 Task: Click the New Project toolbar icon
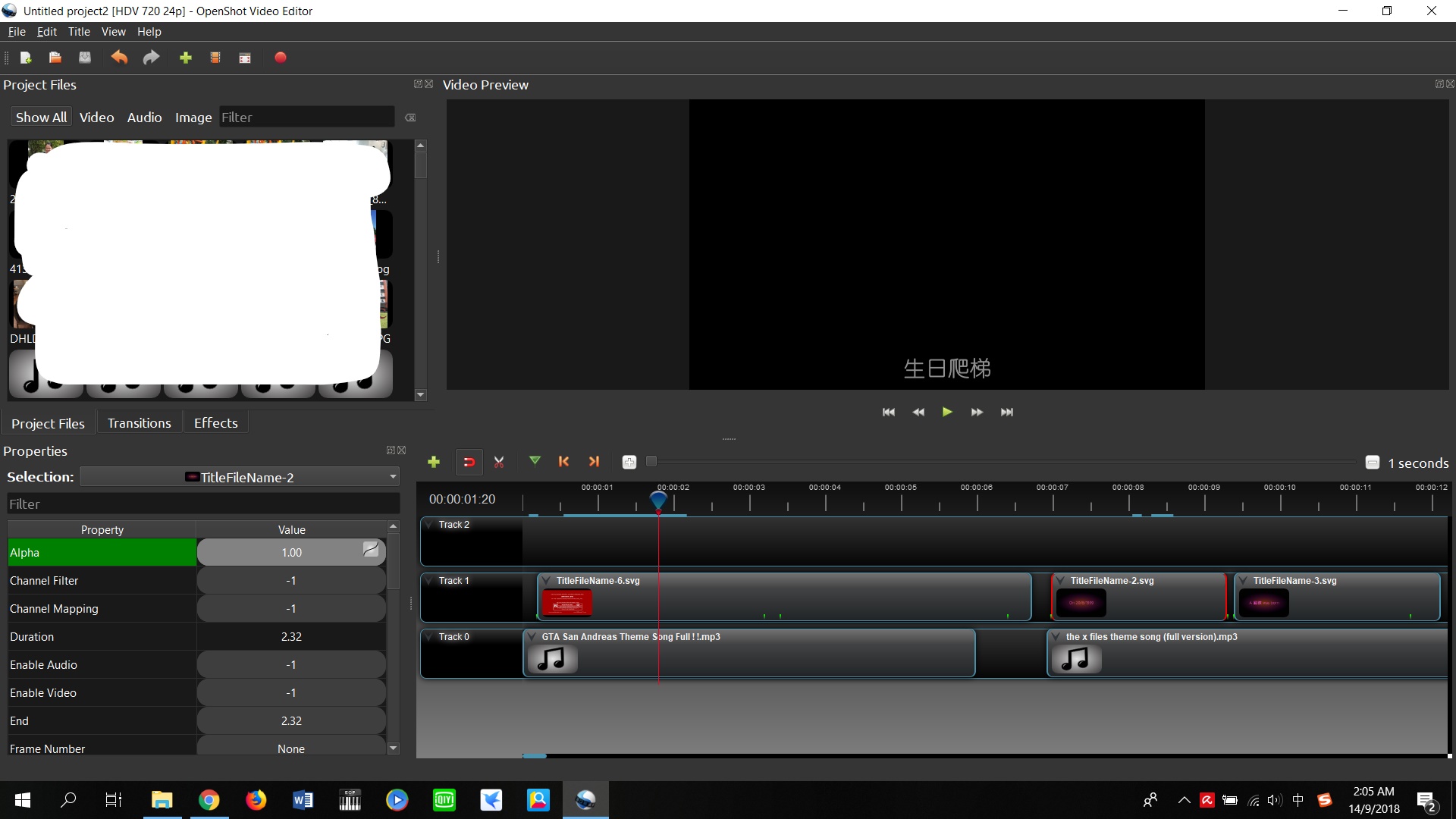click(x=25, y=58)
